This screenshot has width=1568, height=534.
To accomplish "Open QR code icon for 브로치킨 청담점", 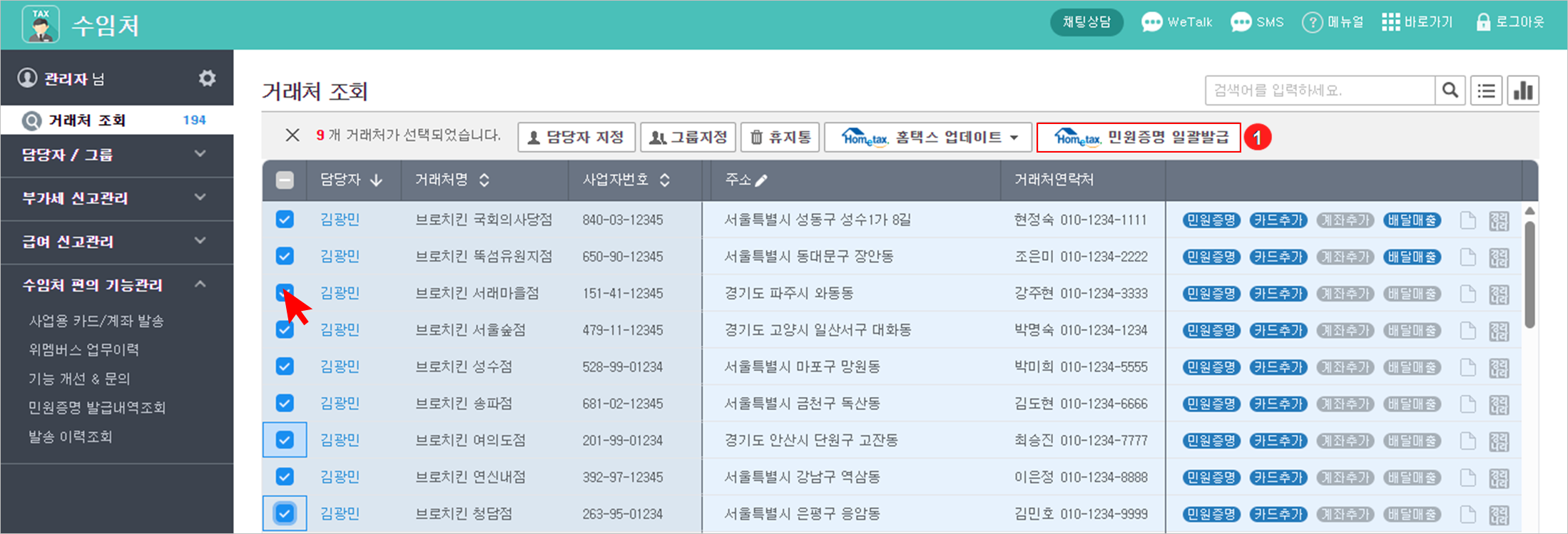I will (x=1499, y=515).
